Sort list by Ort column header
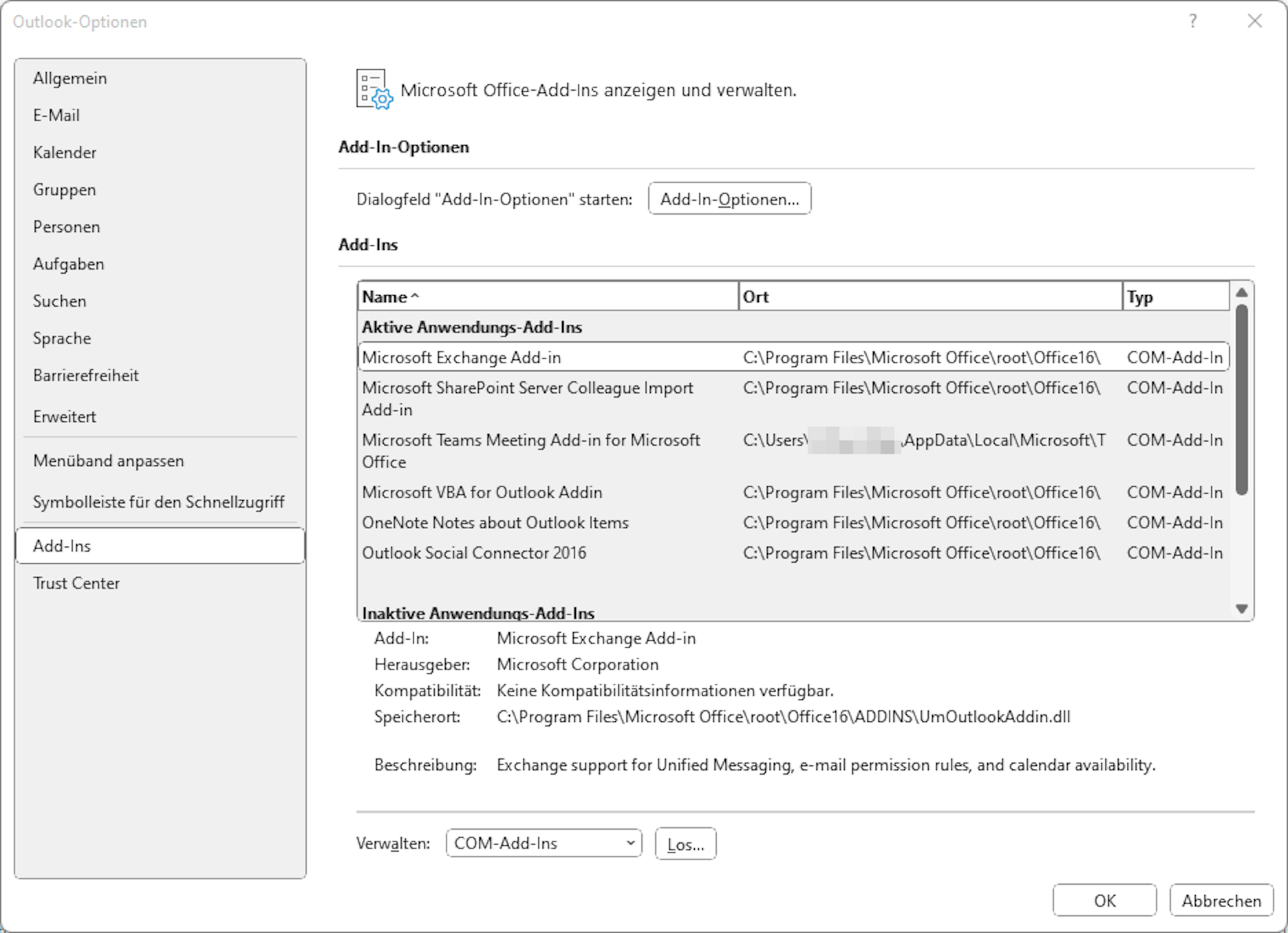 (x=930, y=297)
